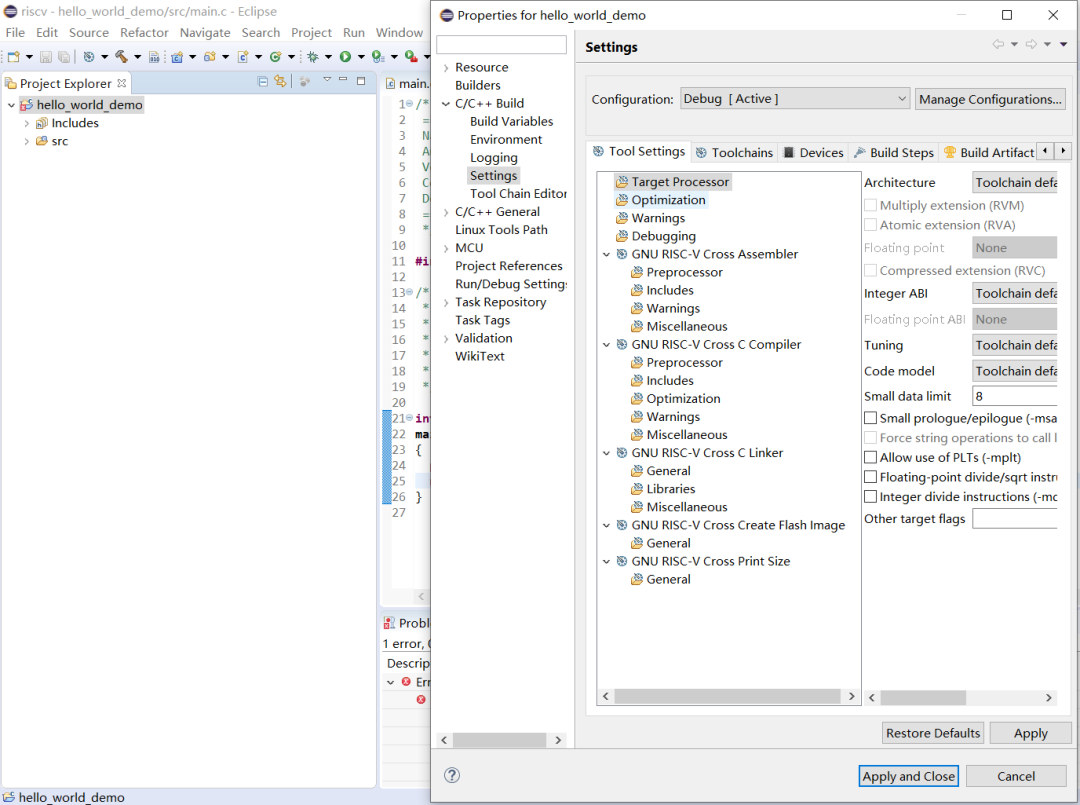The height and width of the screenshot is (805, 1080).
Task: Click the Multiply extension (RVM) checkbox
Action: coord(871,205)
